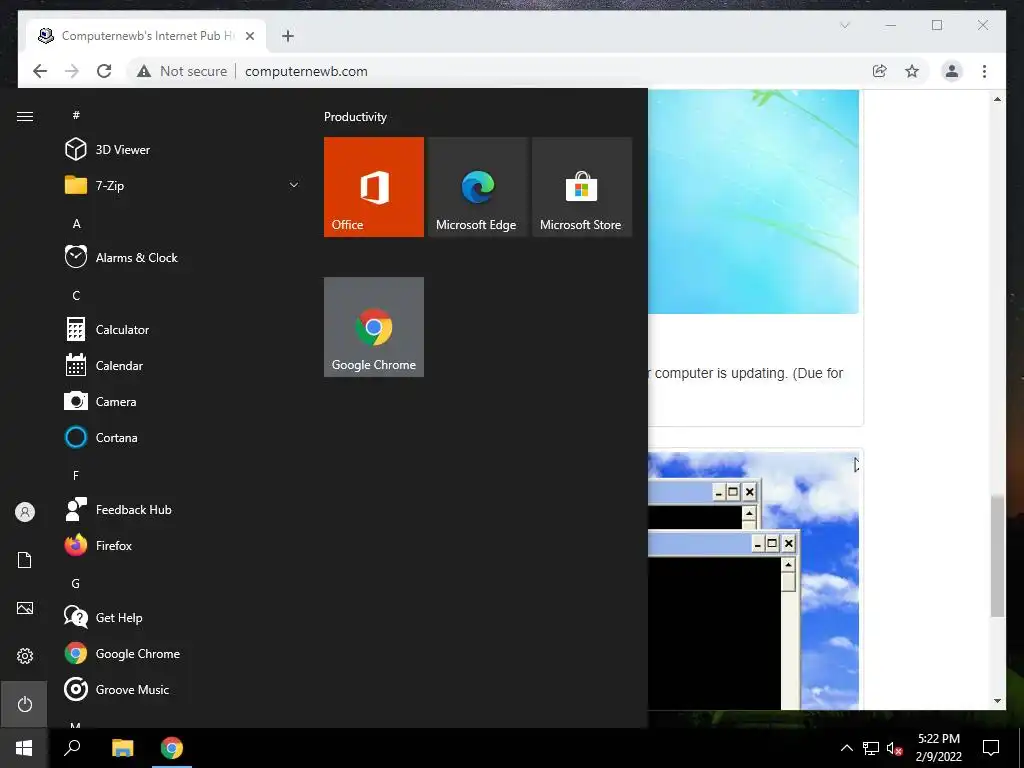Screen dimensions: 1024x768
Task: Click the 'F' letter header
Action: (x=76, y=475)
